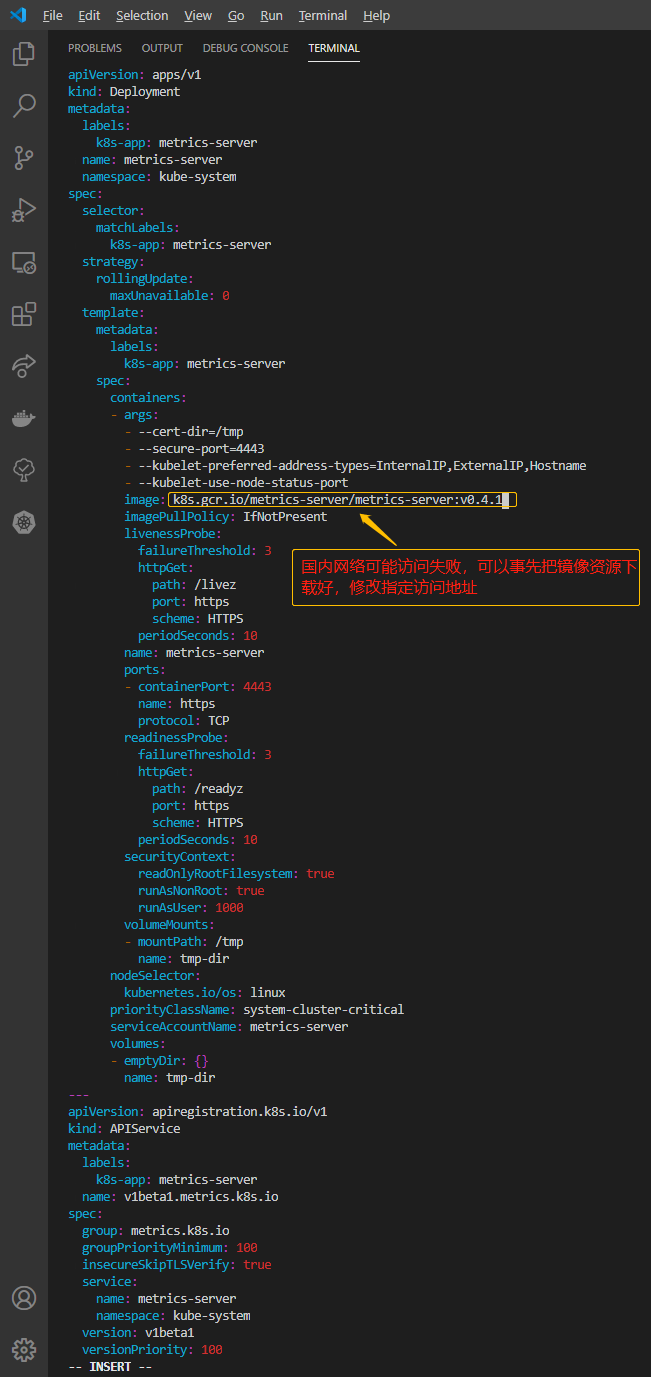
Task: Click the INSERT mode indicator
Action: pos(110,1366)
